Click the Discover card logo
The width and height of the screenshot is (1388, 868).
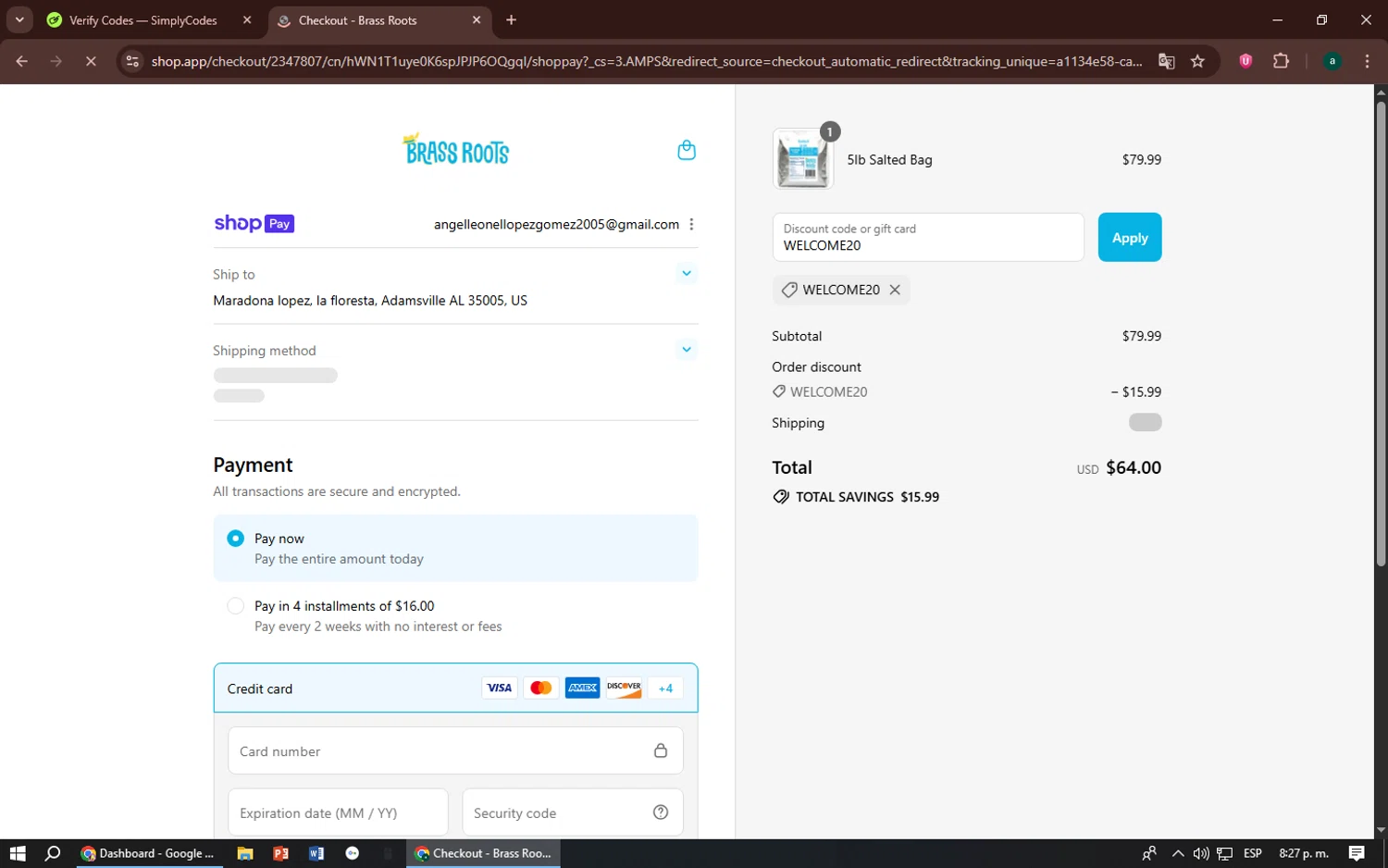click(x=625, y=688)
